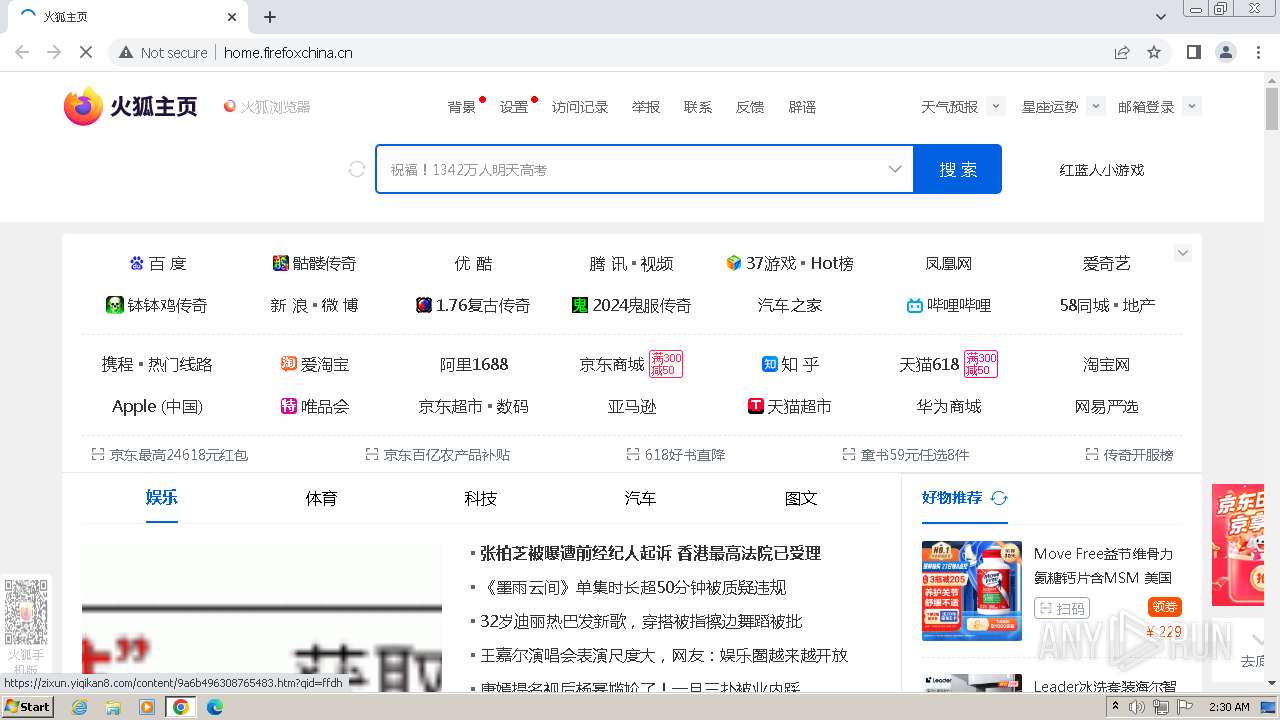Open the tab search chevron
Viewport: 1280px width, 720px height.
[x=1161, y=17]
